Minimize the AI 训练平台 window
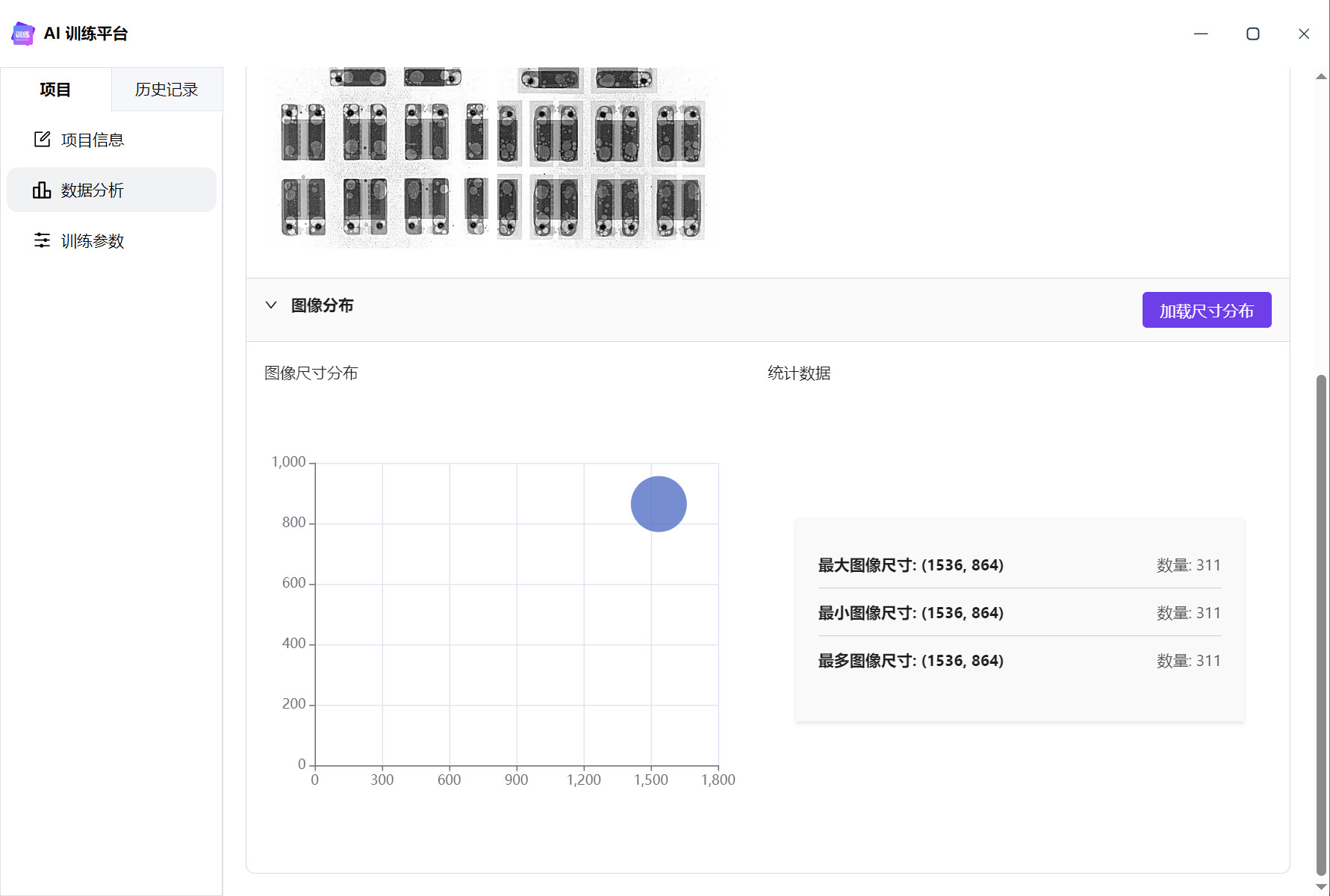Image resolution: width=1330 pixels, height=896 pixels. coord(1201,34)
